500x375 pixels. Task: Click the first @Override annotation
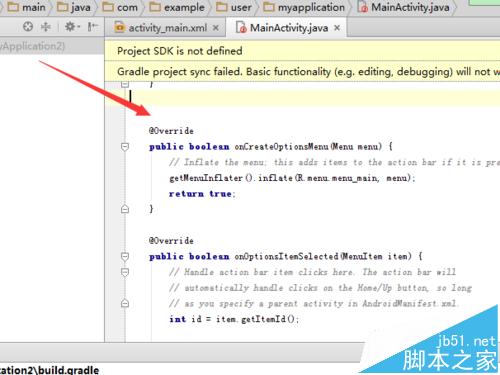pos(171,131)
